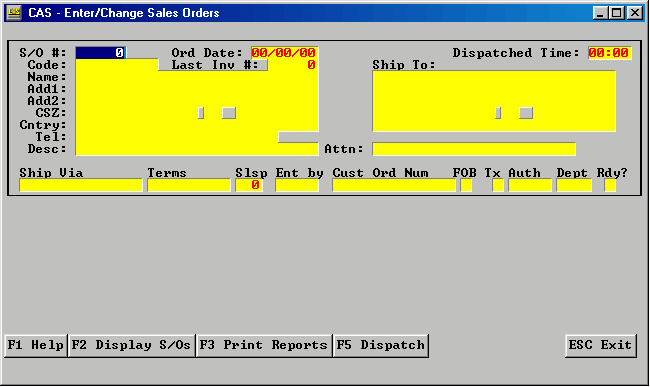Open F1 Help
The height and width of the screenshot is (387, 650).
tap(36, 345)
